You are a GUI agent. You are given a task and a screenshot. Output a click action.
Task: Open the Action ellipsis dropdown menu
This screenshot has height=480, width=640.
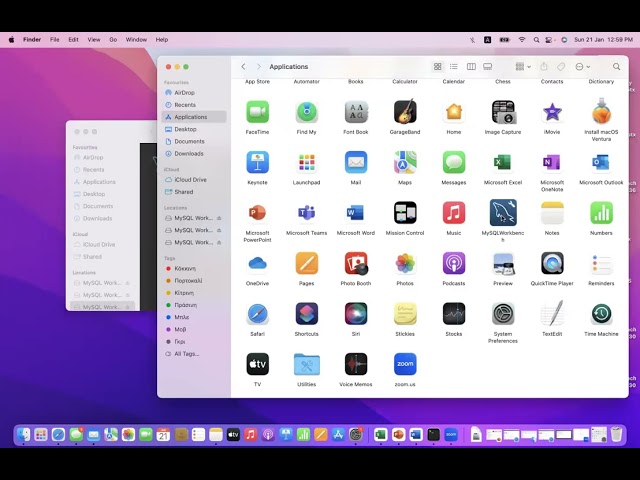coord(582,67)
